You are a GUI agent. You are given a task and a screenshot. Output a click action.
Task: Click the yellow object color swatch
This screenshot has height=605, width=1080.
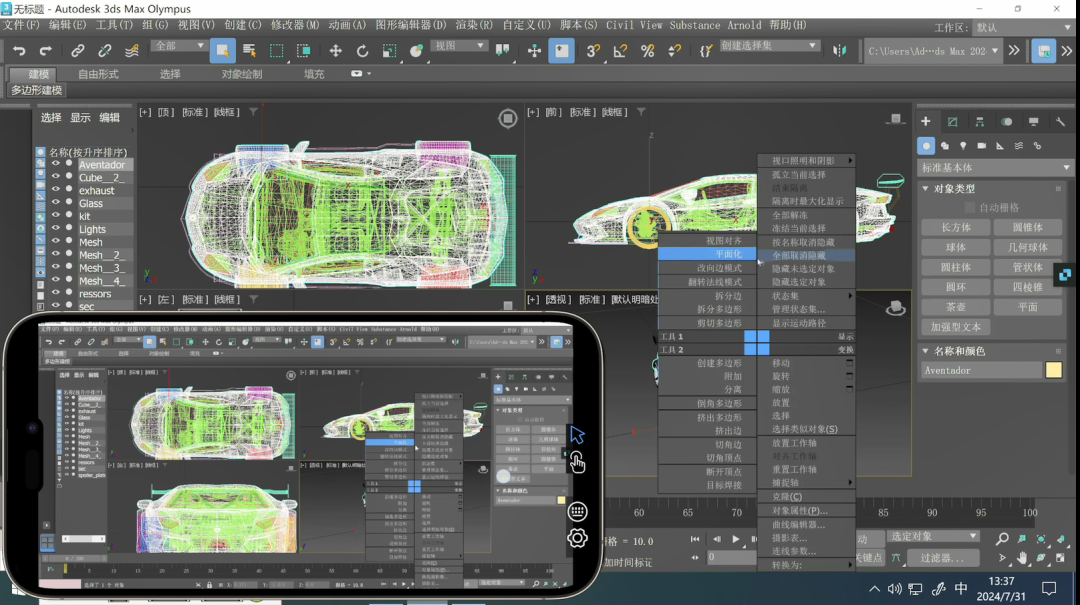[1053, 370]
